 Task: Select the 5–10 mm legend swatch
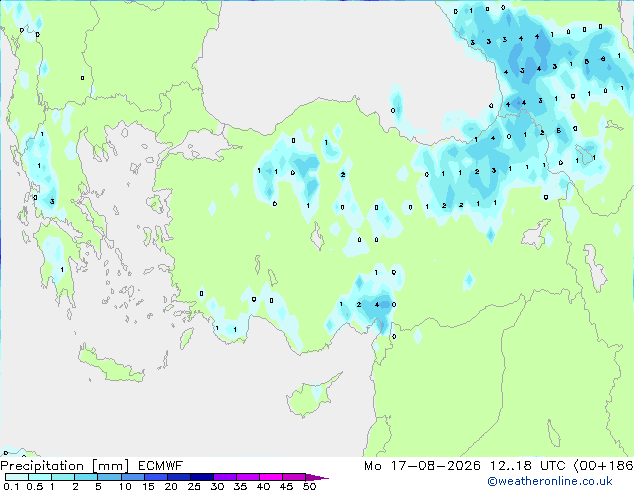click(110, 477)
